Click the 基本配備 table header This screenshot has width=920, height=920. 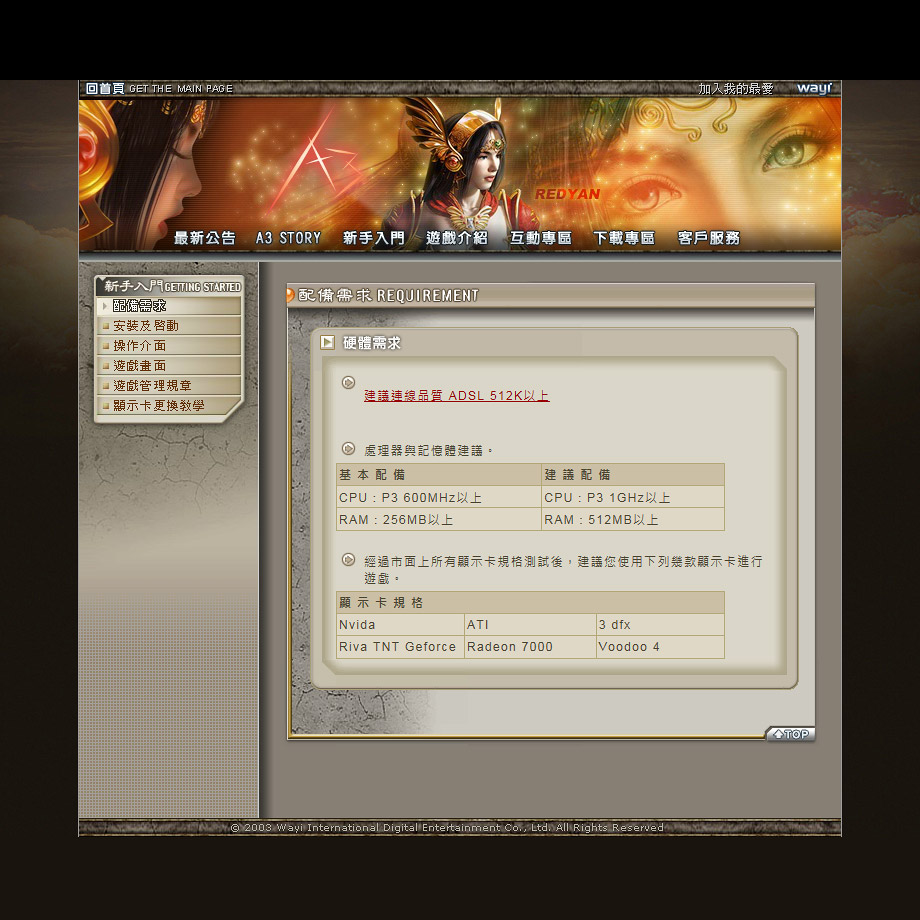pos(438,475)
